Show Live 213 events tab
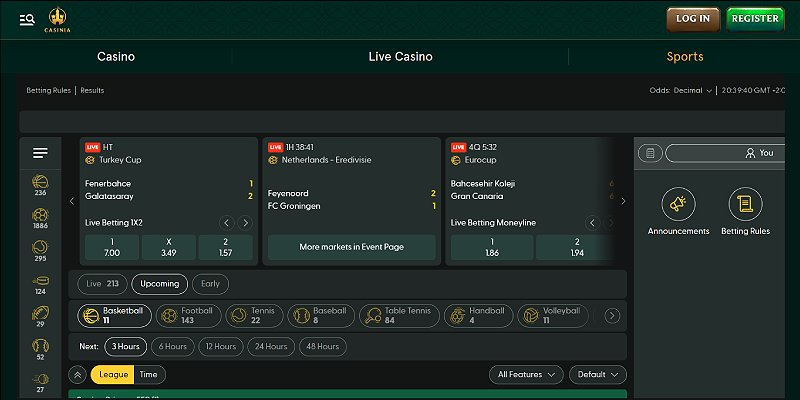 (102, 284)
